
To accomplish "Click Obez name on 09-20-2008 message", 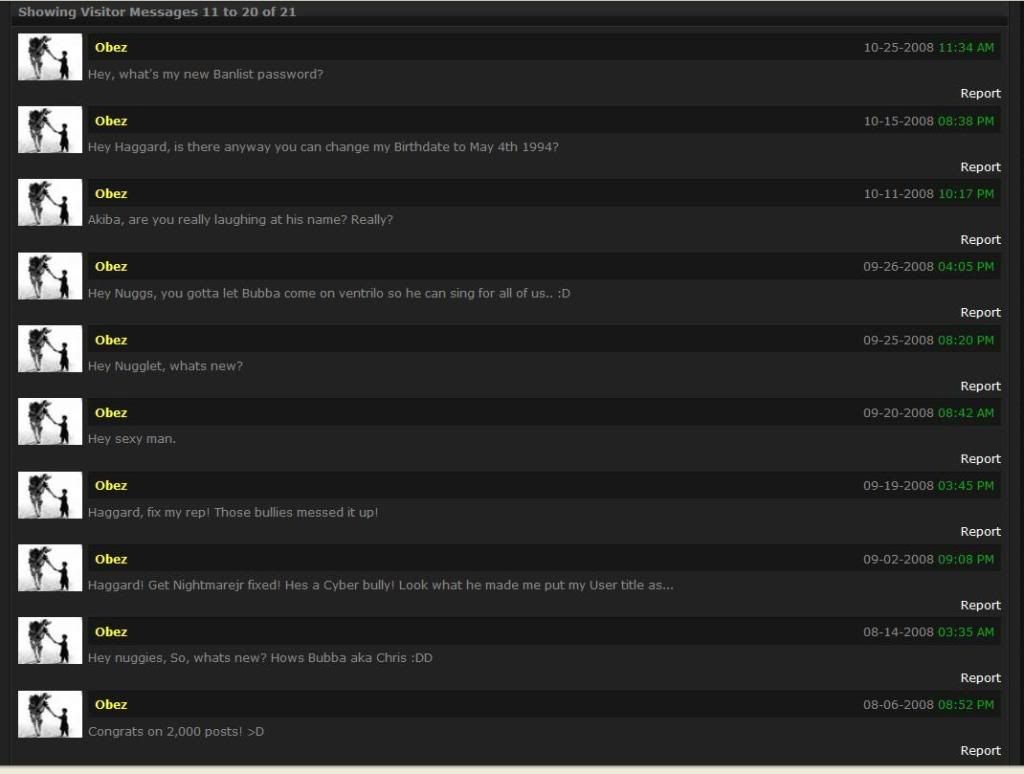I will click(x=111, y=413).
